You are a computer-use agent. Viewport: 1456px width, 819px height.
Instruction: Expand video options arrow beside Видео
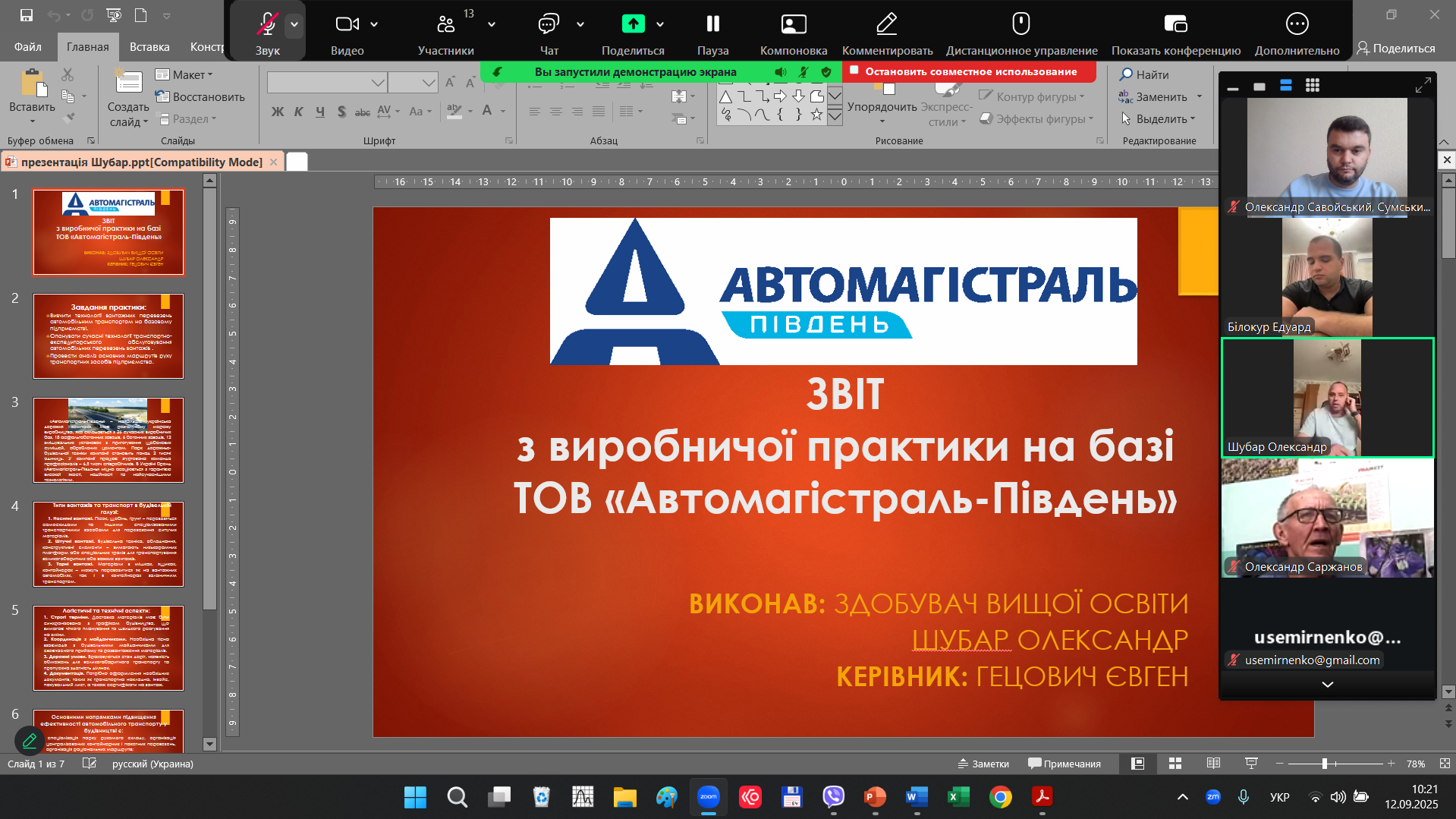[375, 25]
